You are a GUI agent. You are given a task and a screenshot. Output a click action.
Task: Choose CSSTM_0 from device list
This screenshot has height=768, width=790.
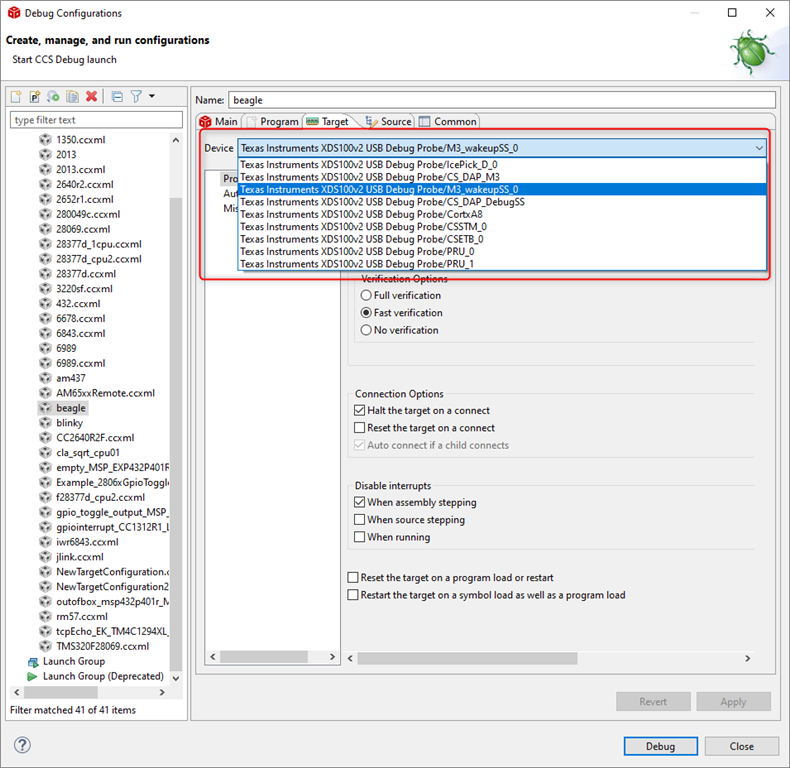tap(502, 227)
